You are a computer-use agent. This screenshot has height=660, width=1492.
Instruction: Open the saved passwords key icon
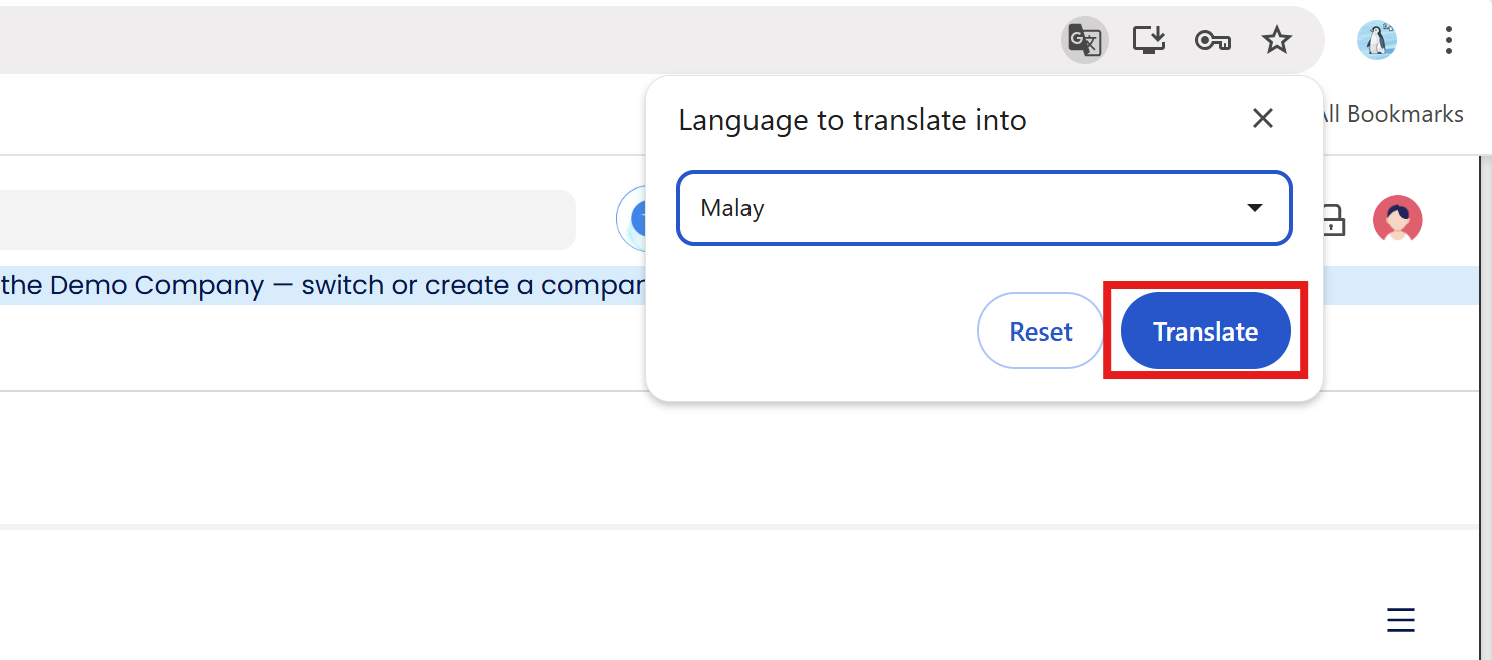click(x=1212, y=41)
